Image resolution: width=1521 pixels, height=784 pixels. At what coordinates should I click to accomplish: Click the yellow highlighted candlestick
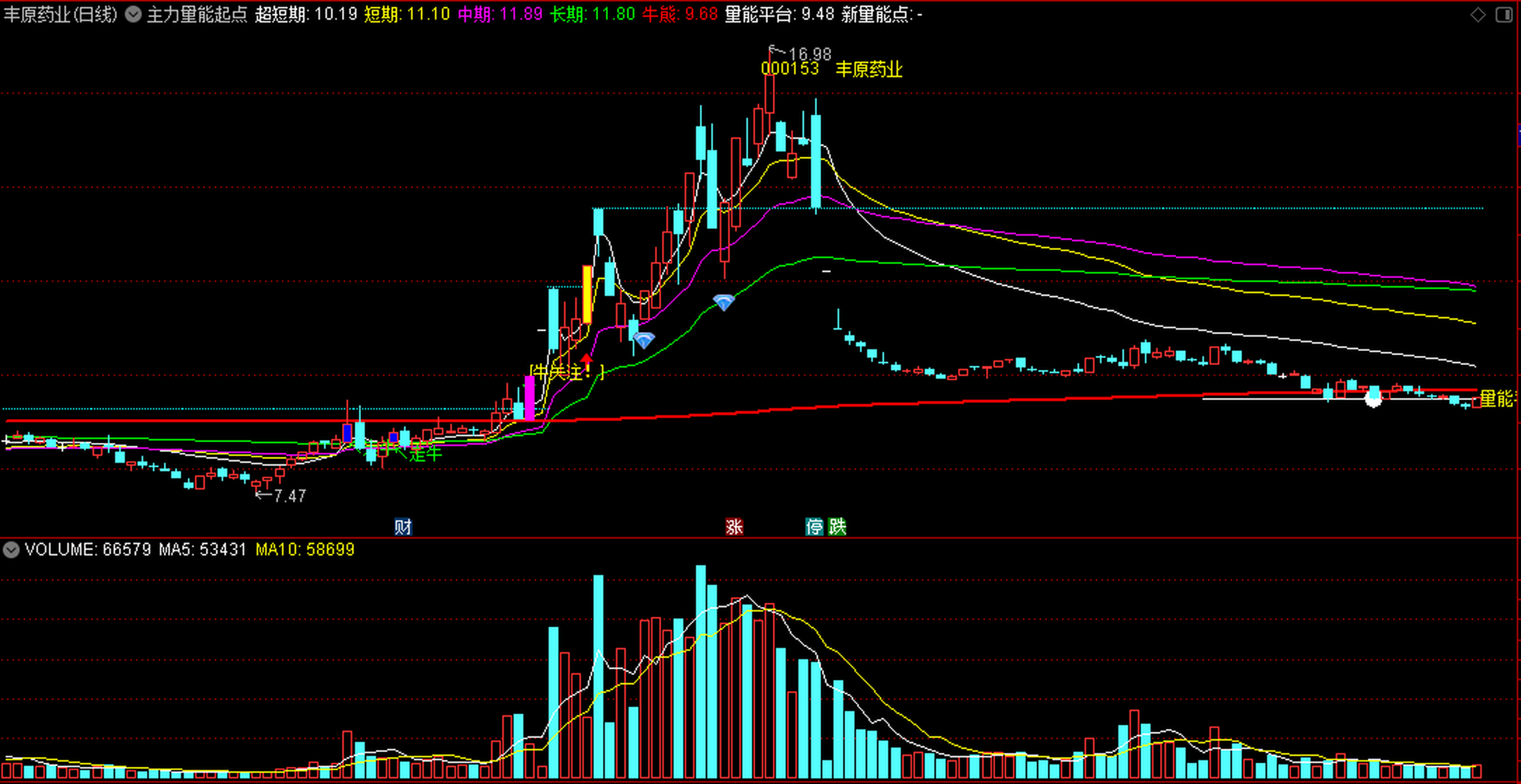click(587, 295)
